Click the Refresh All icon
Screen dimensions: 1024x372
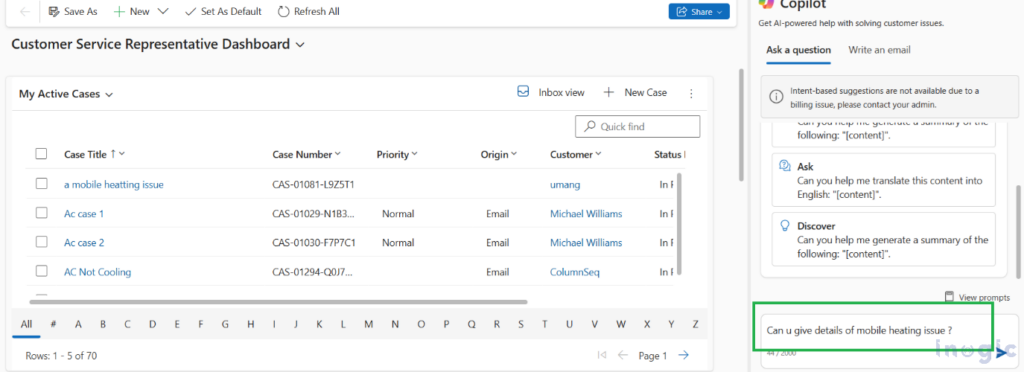283,11
